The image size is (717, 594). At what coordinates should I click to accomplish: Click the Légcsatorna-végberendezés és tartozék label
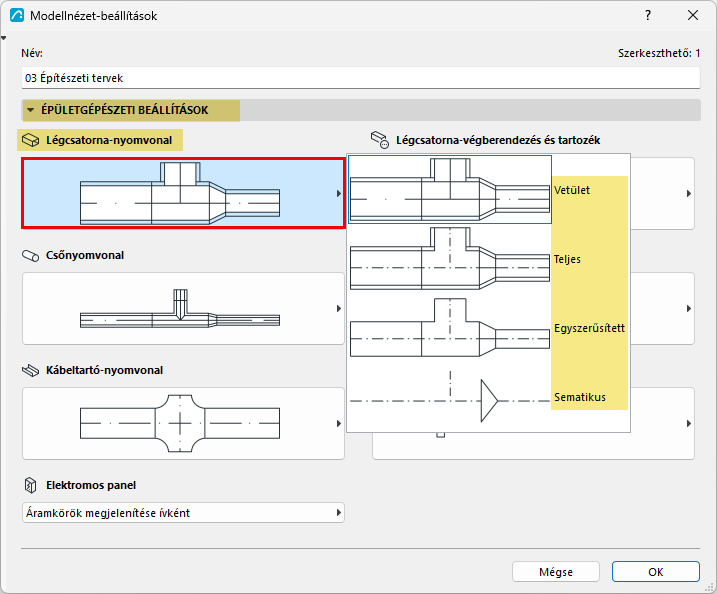tap(498, 140)
